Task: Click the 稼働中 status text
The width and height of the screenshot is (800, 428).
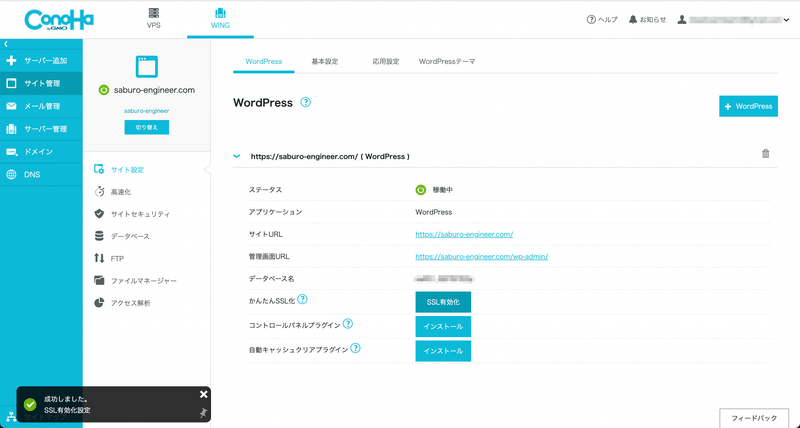Action: (442, 190)
